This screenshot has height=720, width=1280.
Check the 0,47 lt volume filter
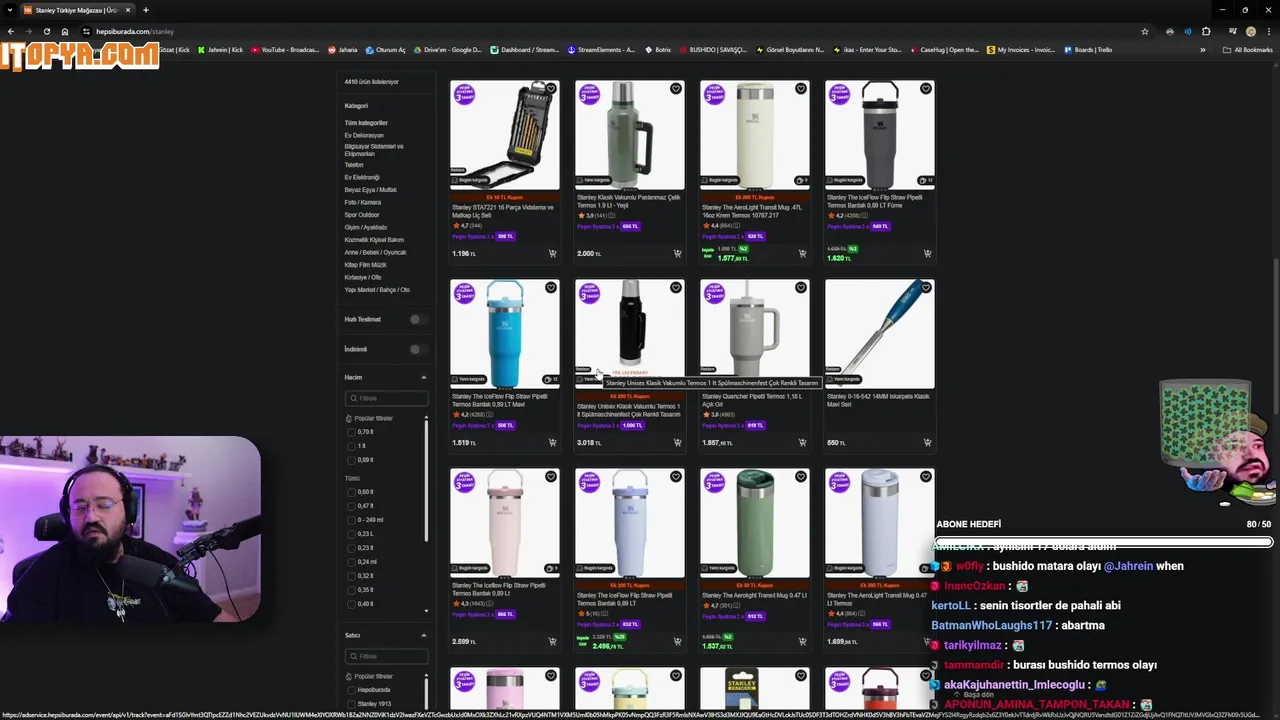click(351, 506)
